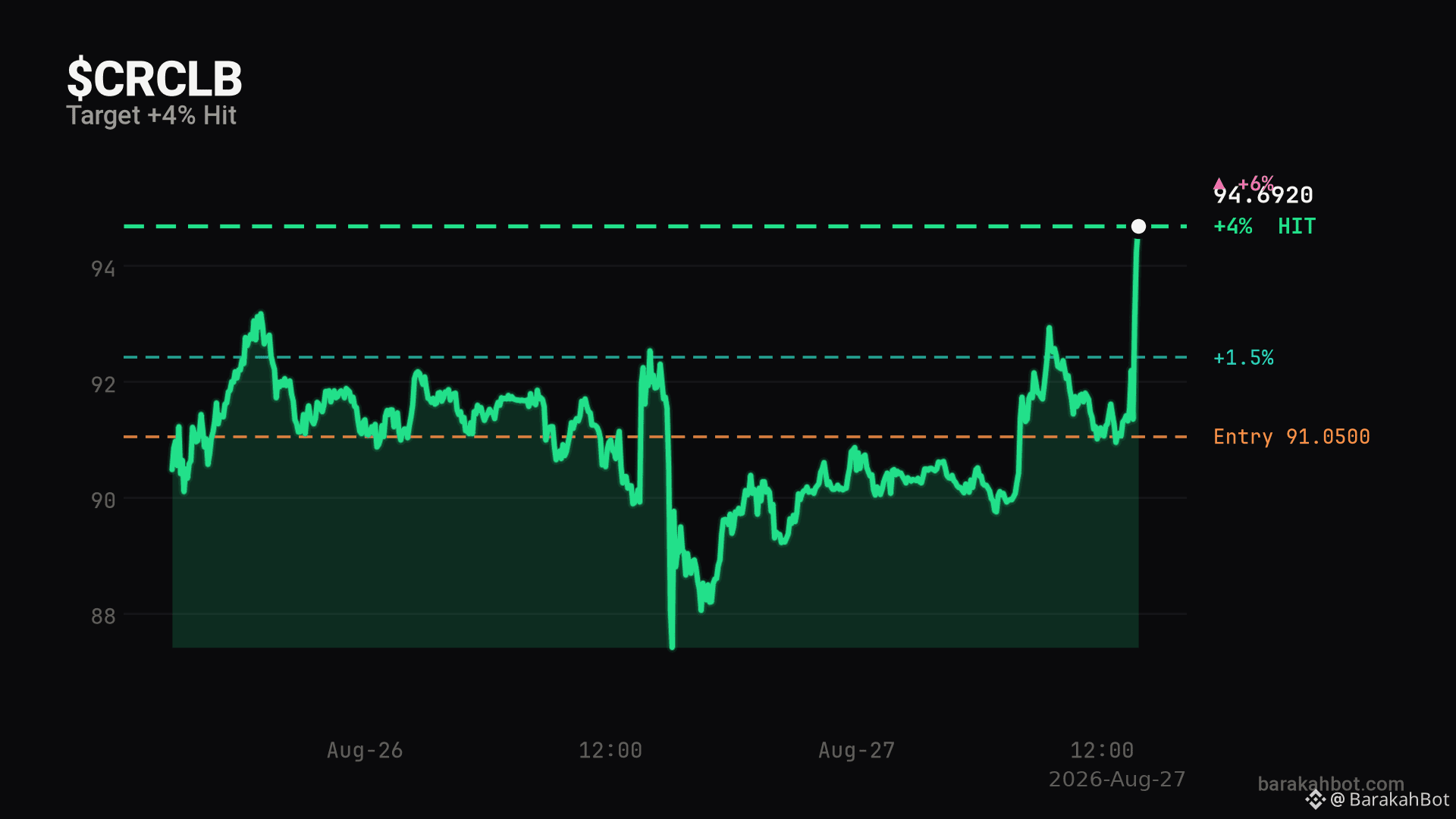Viewport: 1456px width, 819px height.
Task: Click the orange "Entry 91.0500" label
Action: point(1291,437)
